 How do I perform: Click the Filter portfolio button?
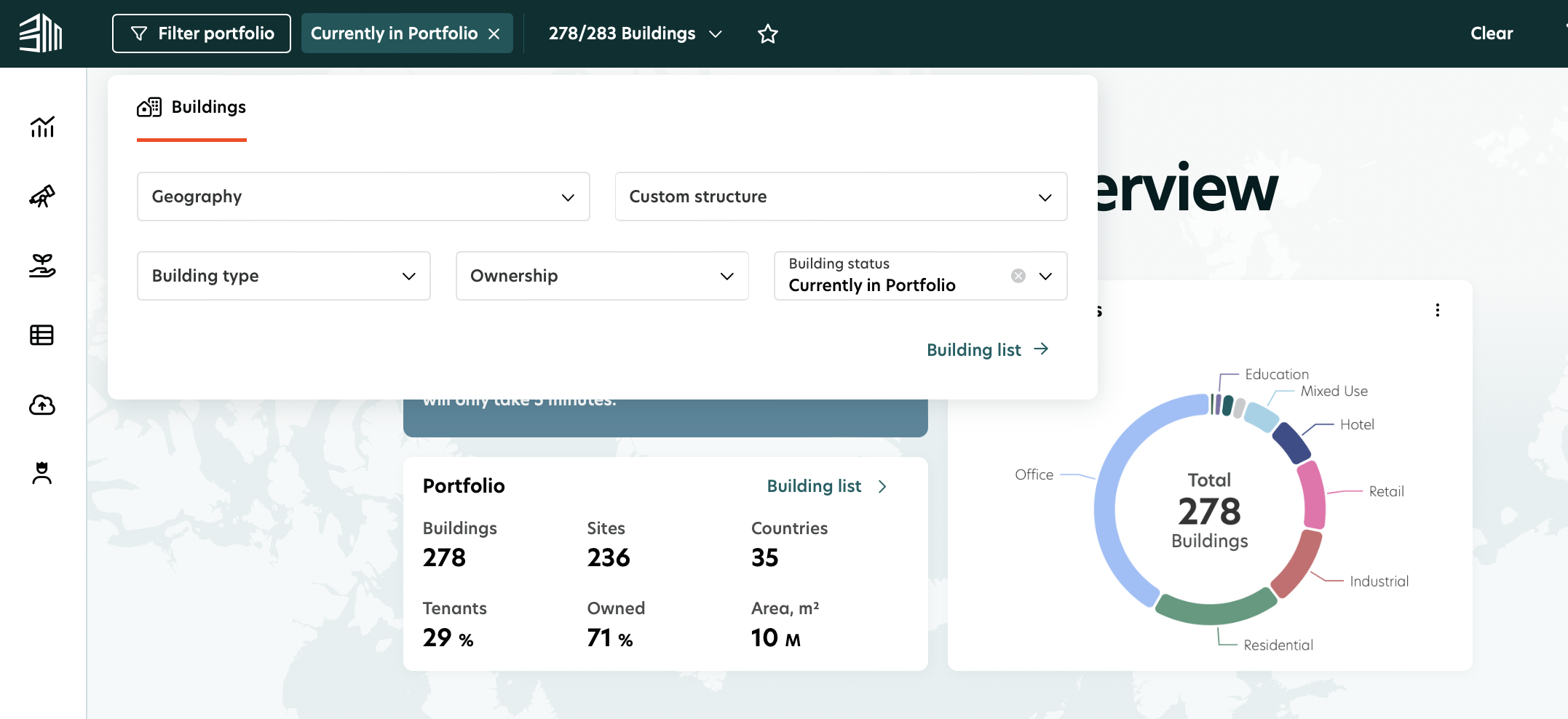click(x=202, y=33)
